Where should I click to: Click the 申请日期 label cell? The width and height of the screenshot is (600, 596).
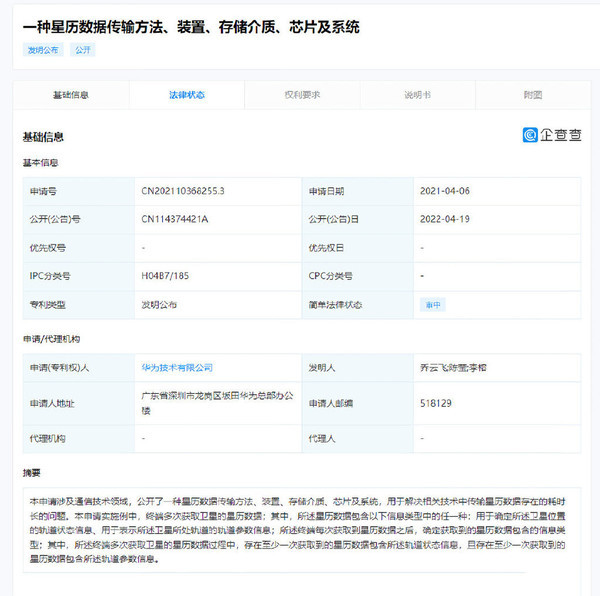click(357, 191)
